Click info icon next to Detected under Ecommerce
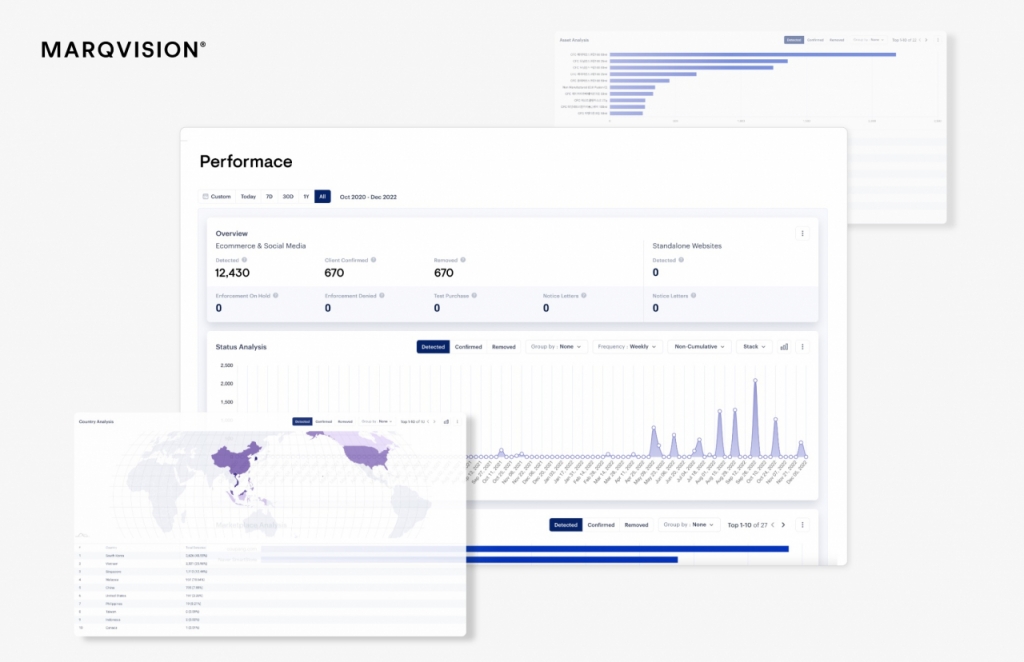 pyautogui.click(x=244, y=260)
